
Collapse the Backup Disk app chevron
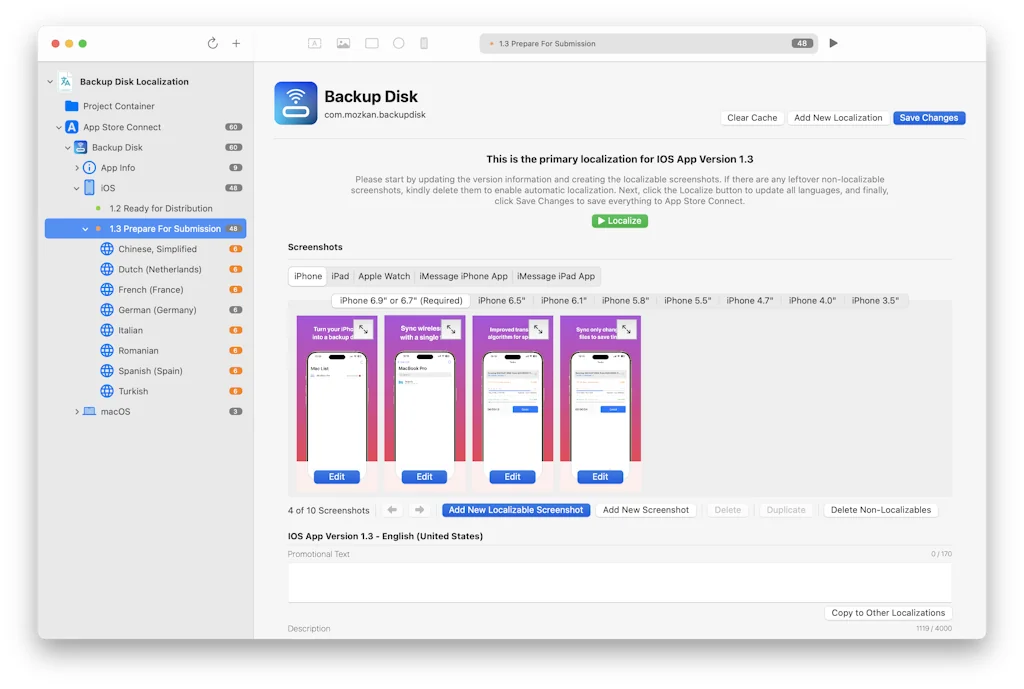[x=68, y=148]
